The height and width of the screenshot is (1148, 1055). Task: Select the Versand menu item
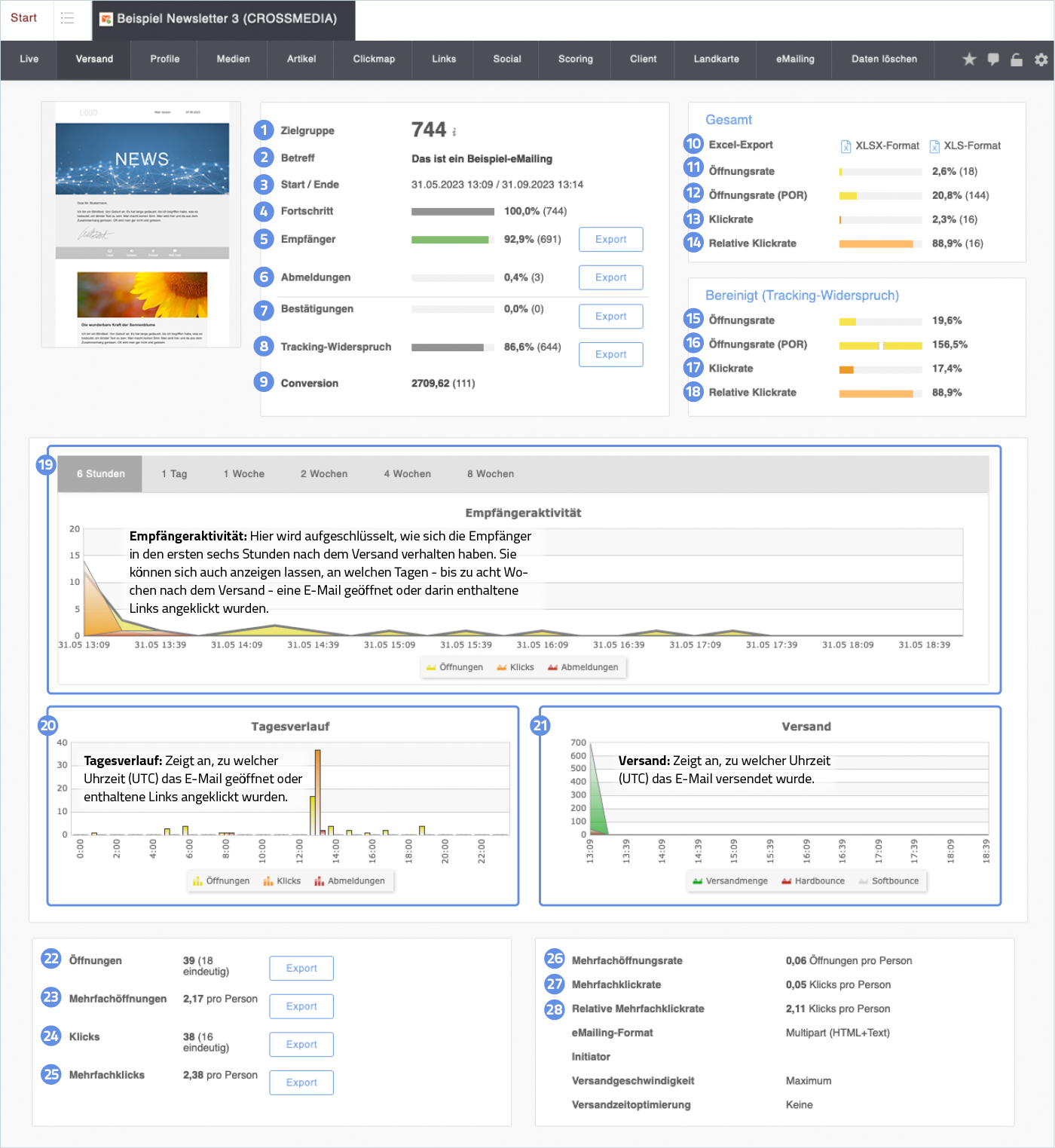[x=94, y=59]
